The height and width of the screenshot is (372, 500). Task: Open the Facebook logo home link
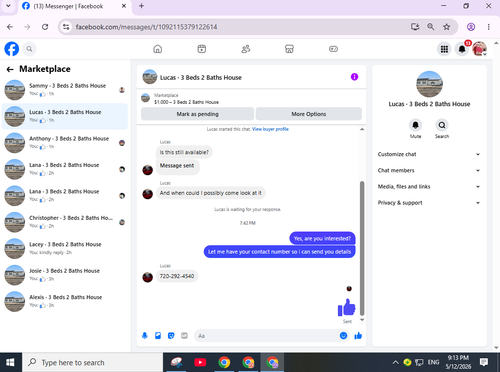[x=12, y=49]
